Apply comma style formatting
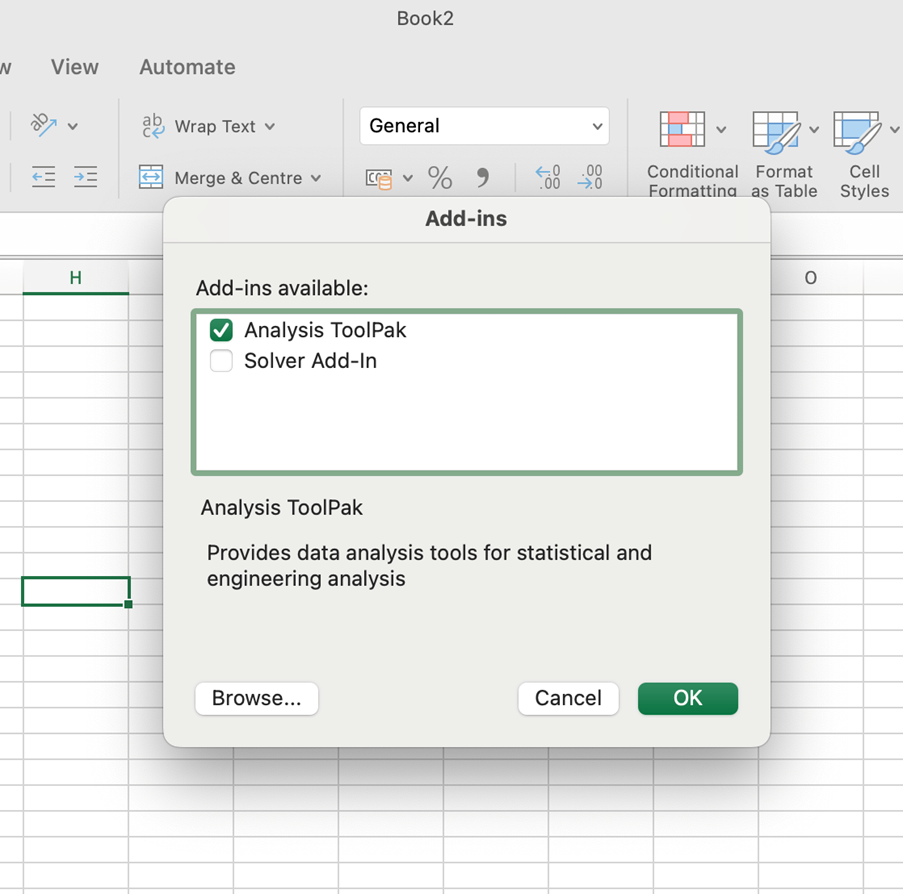 (x=483, y=178)
